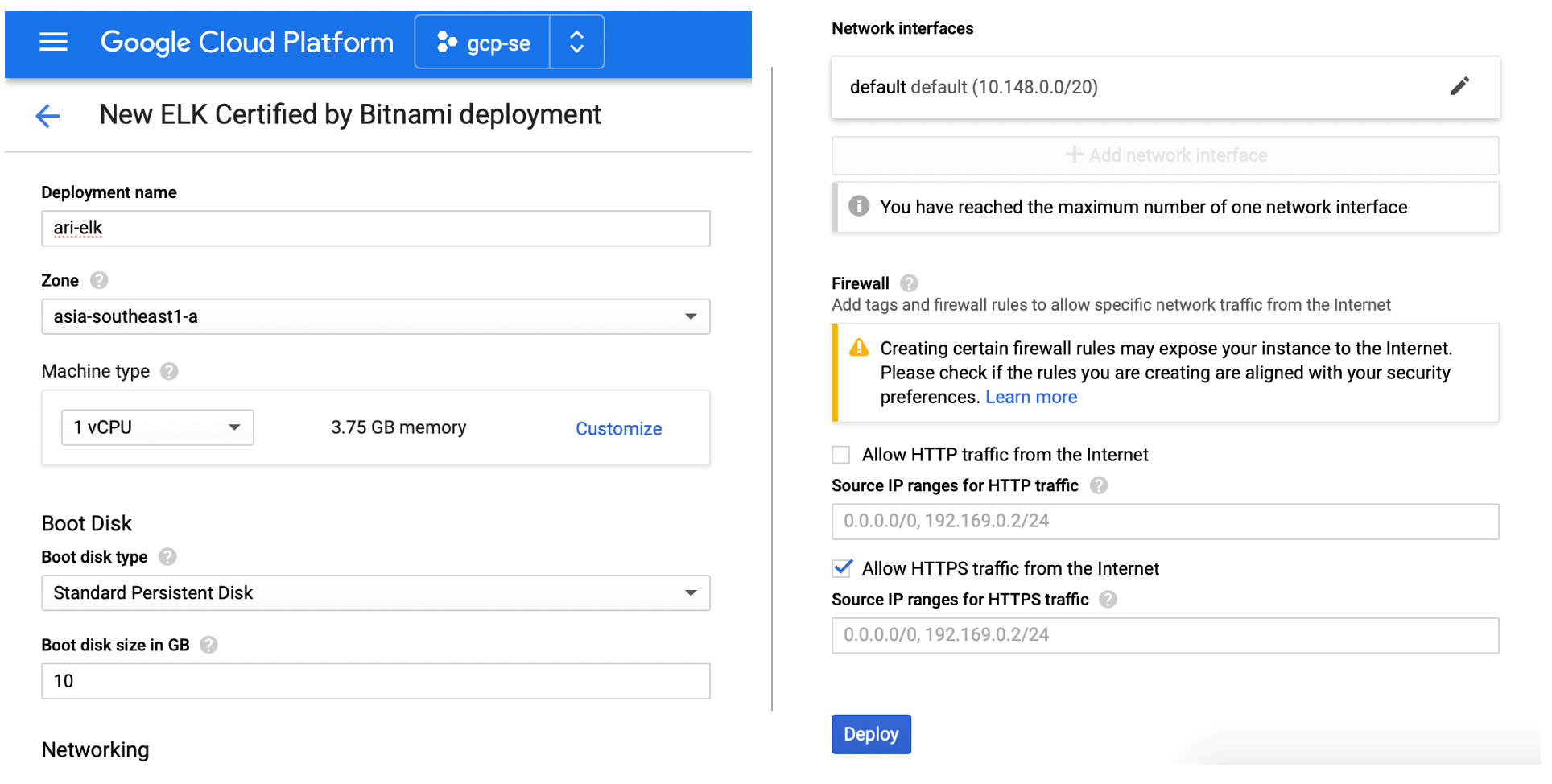
Task: Click the Boot disk size help icon
Action: point(208,644)
